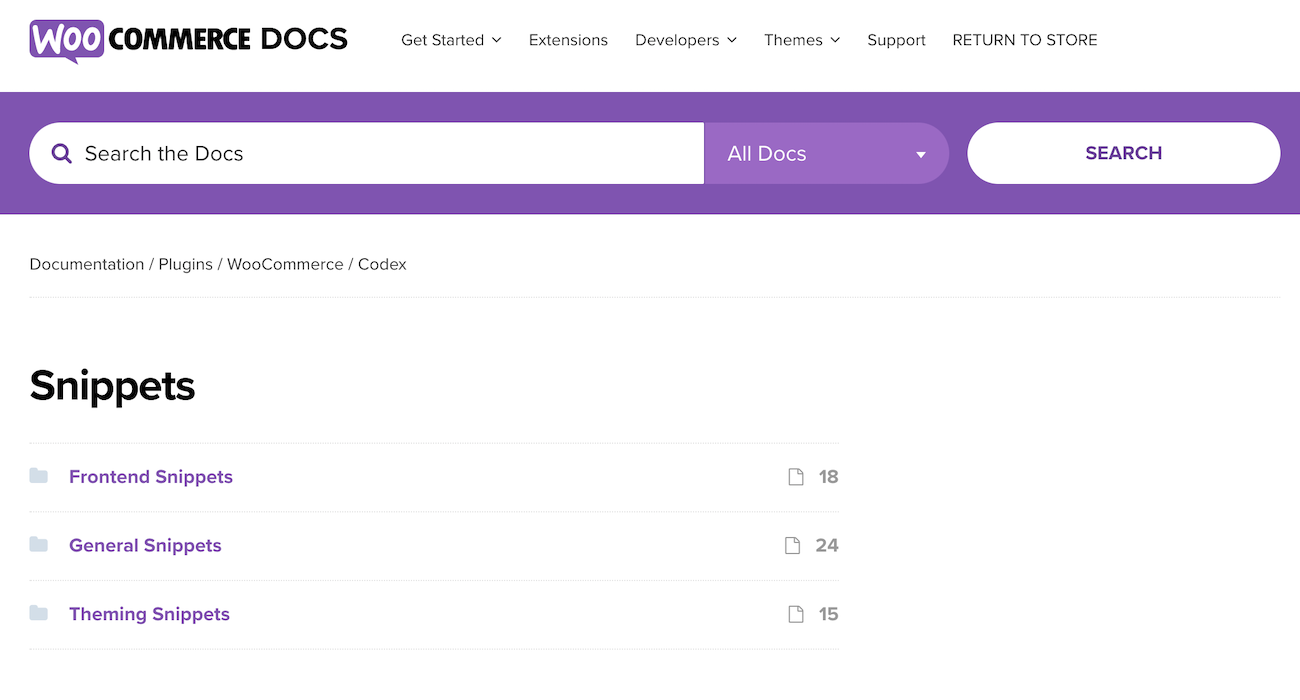
Task: Click the WooCommerce Docs logo
Action: (x=189, y=40)
